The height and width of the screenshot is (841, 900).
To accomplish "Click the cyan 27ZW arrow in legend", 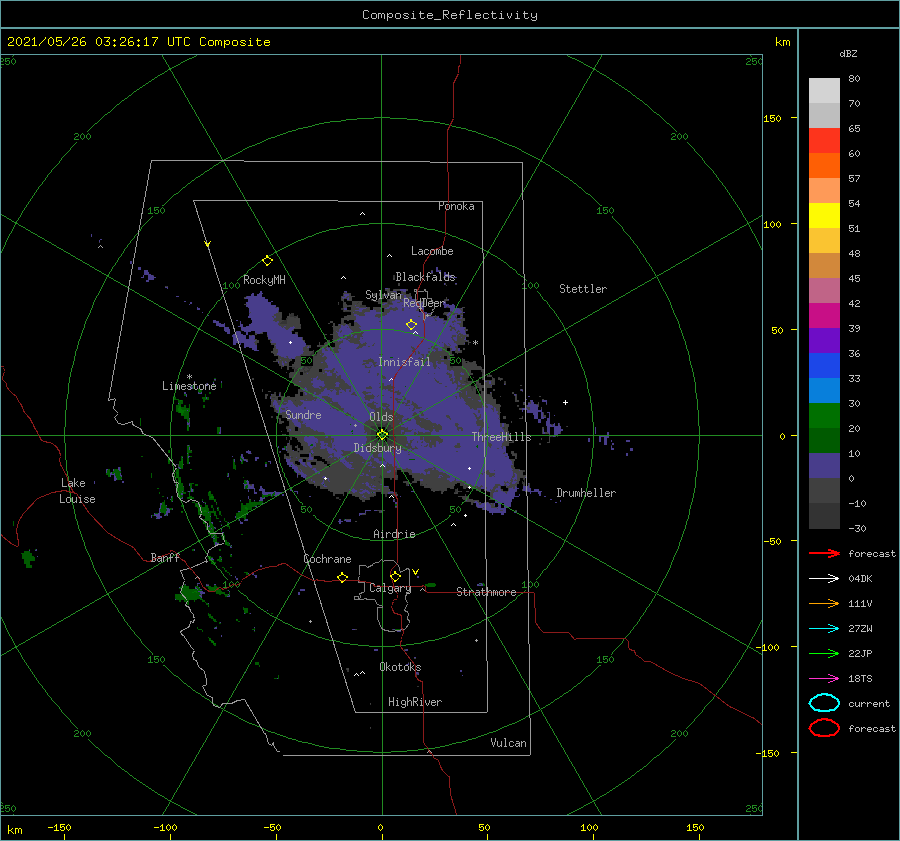I will (x=824, y=629).
